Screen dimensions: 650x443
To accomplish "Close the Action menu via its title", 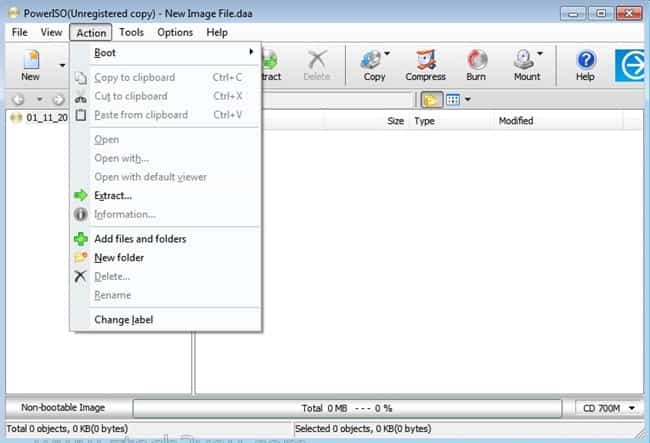I will tap(91, 33).
